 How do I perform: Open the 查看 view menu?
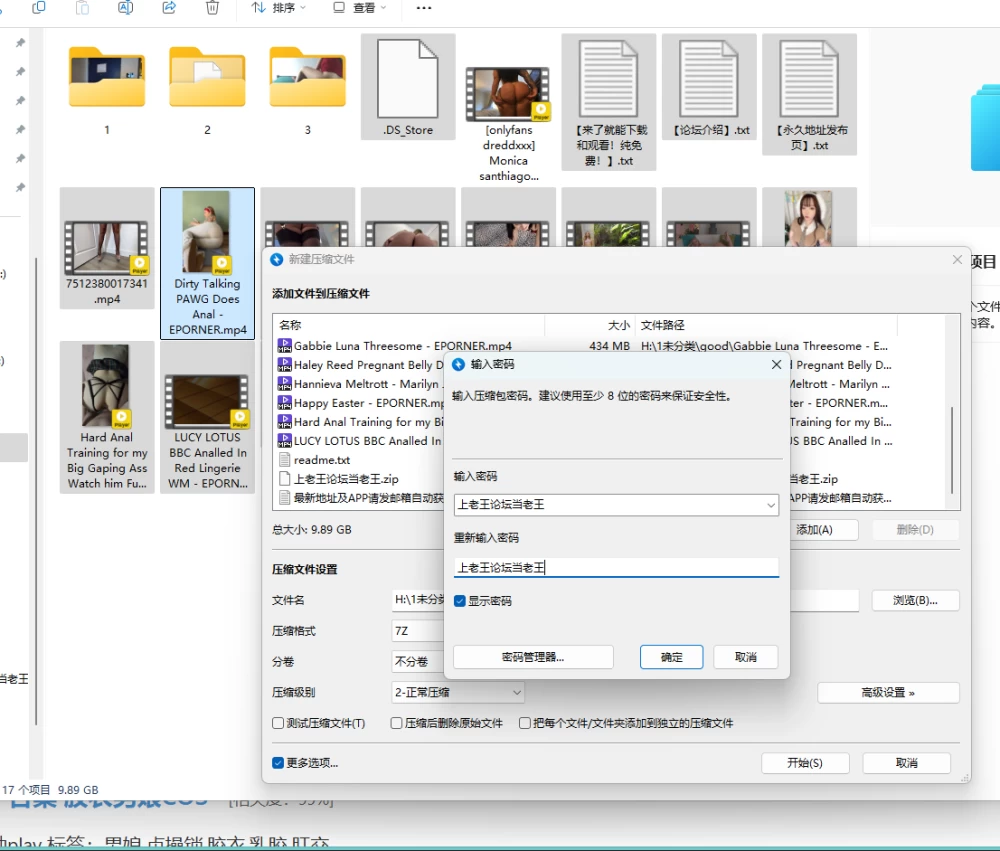[360, 8]
